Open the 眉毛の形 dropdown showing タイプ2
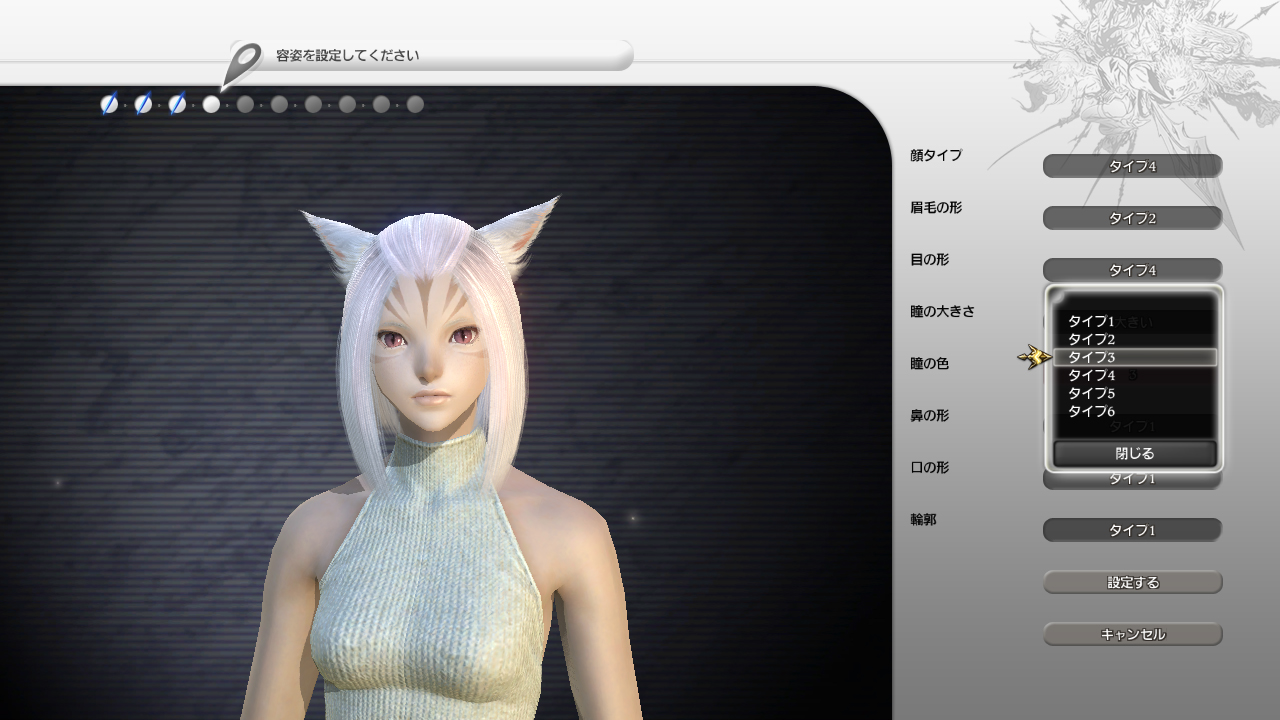The width and height of the screenshot is (1280, 720). (1132, 218)
